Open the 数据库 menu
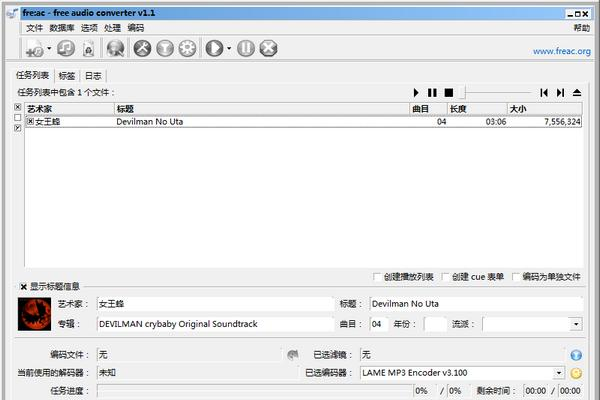The height and width of the screenshot is (400, 600). (62, 28)
